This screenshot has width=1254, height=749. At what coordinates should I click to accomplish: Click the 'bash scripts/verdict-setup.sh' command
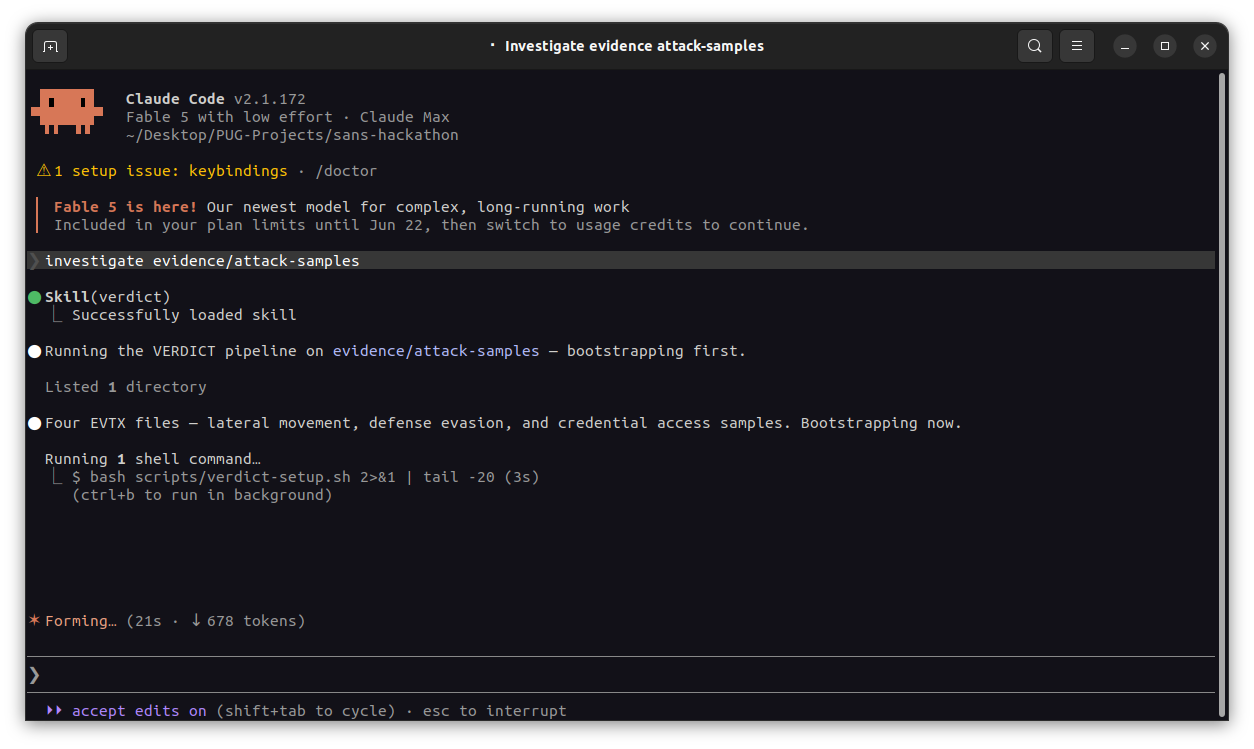tap(220, 477)
